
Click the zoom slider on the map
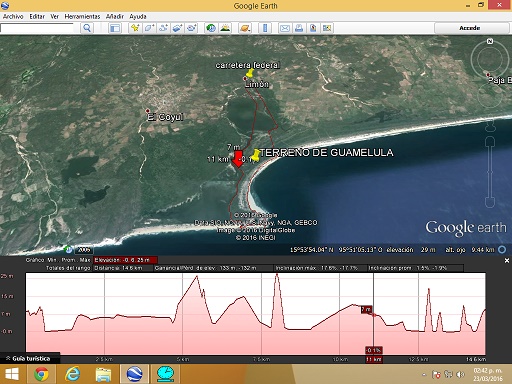click(x=490, y=172)
